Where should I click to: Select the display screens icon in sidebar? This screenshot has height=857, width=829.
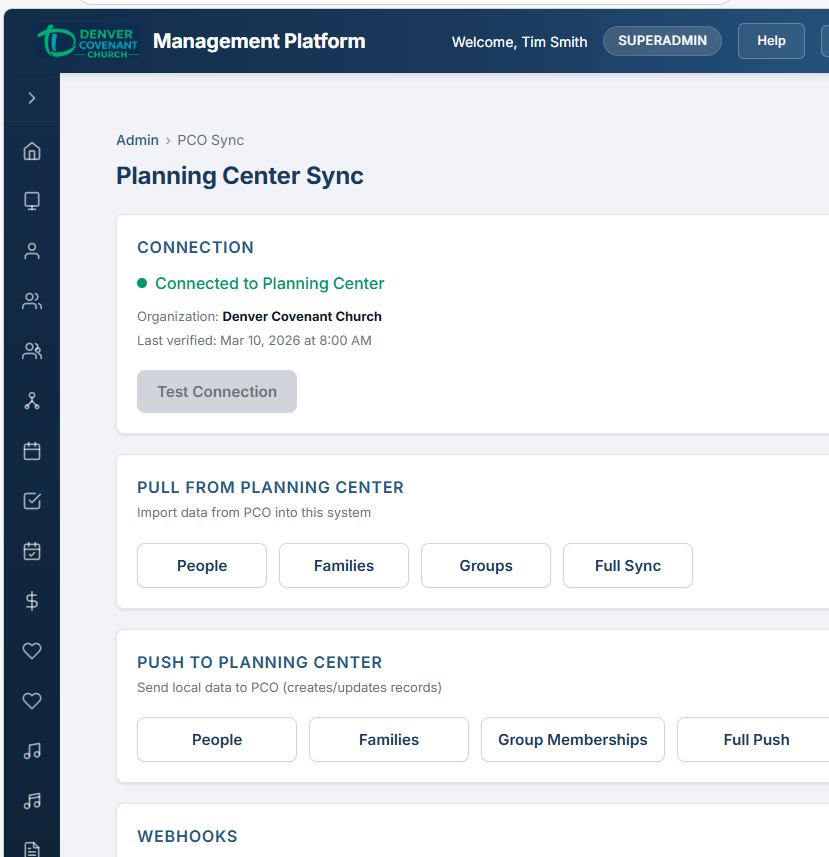tap(31, 201)
